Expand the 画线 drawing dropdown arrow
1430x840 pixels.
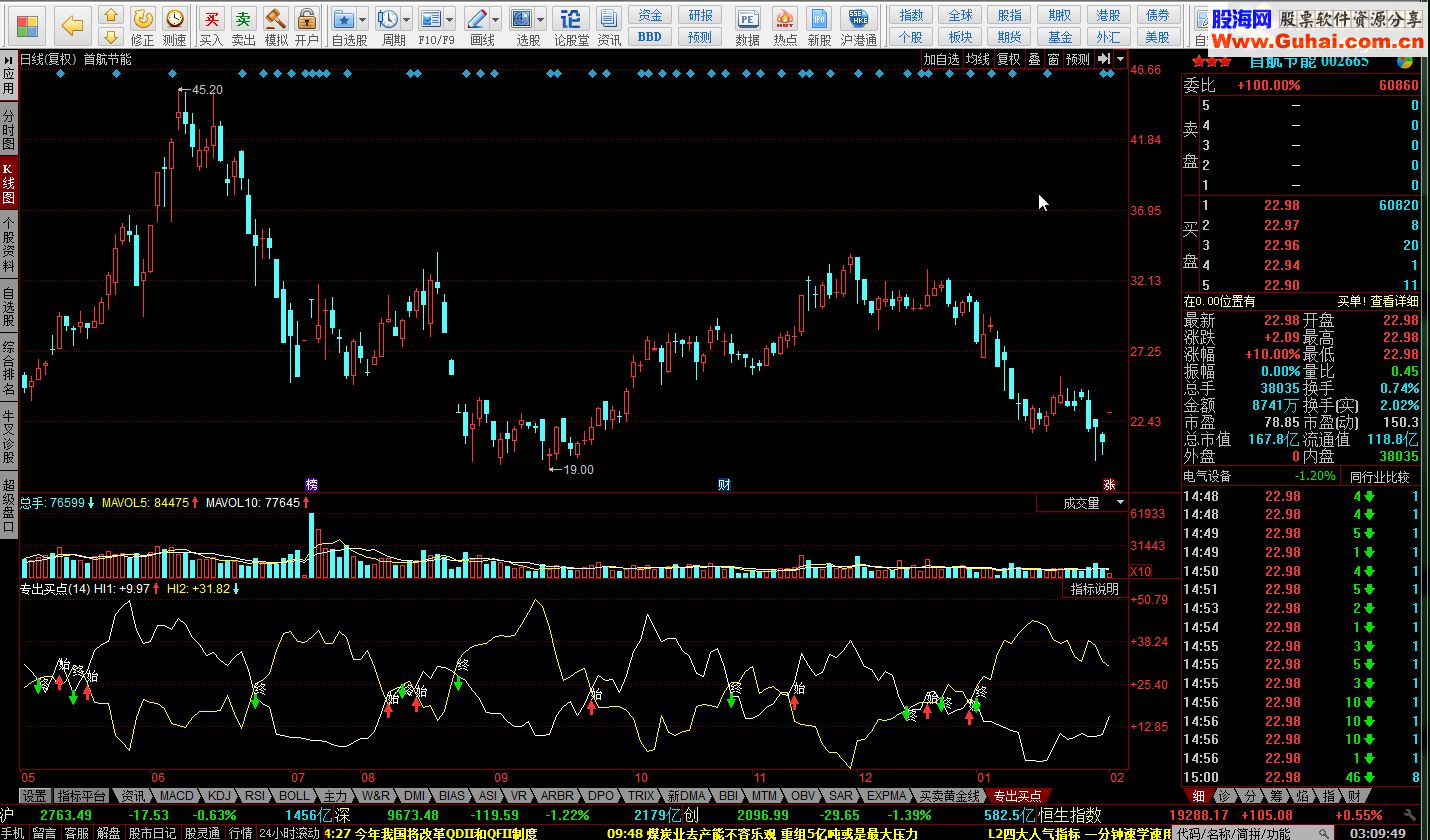496,20
